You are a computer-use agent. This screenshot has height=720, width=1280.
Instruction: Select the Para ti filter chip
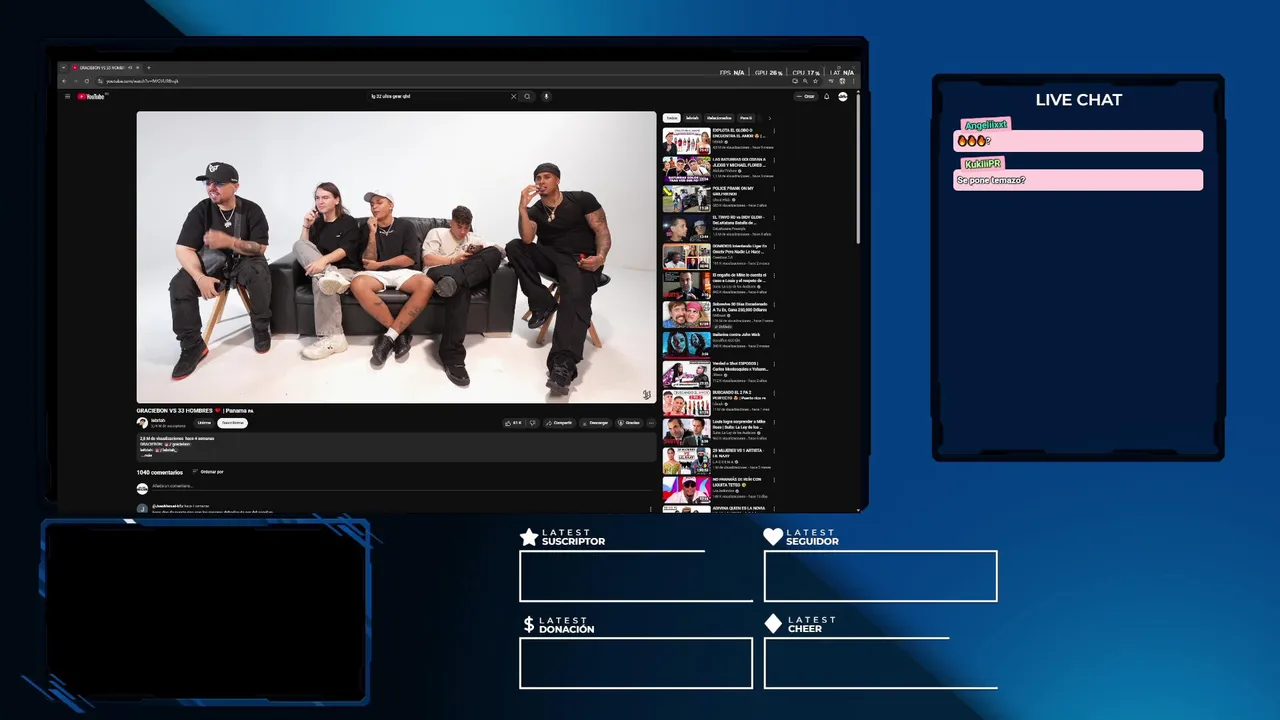(746, 118)
